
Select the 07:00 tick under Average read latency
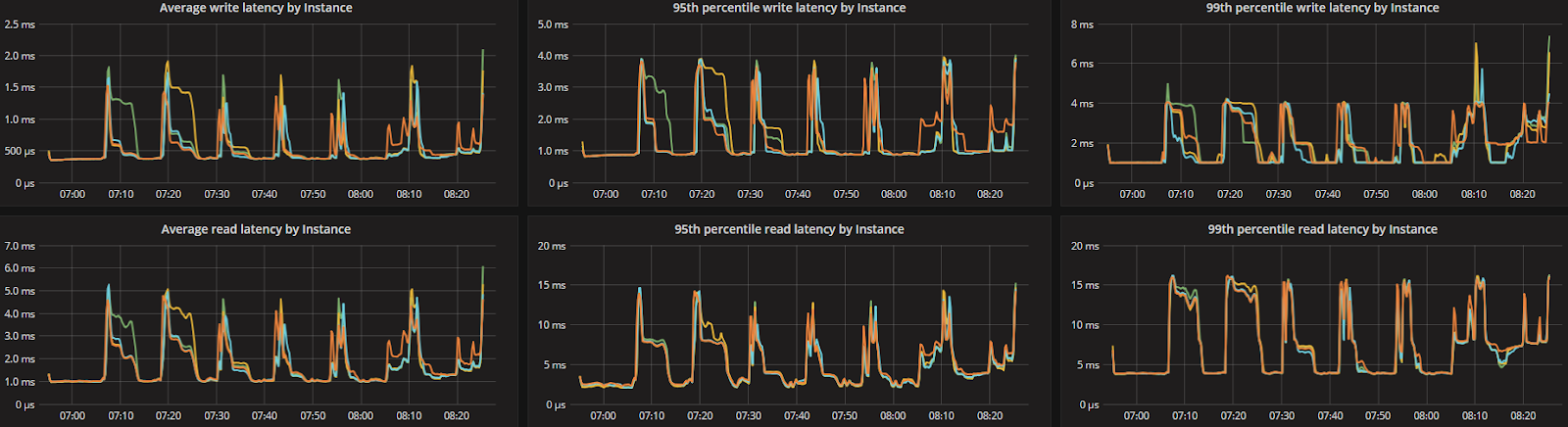[73, 415]
